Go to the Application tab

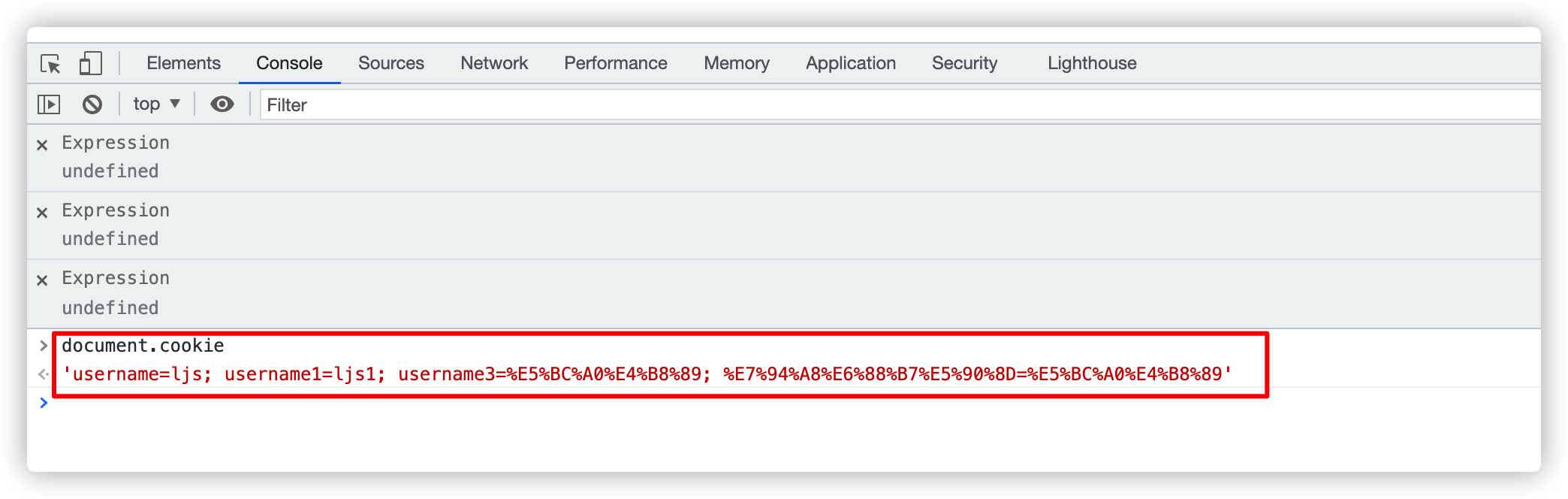pos(850,63)
